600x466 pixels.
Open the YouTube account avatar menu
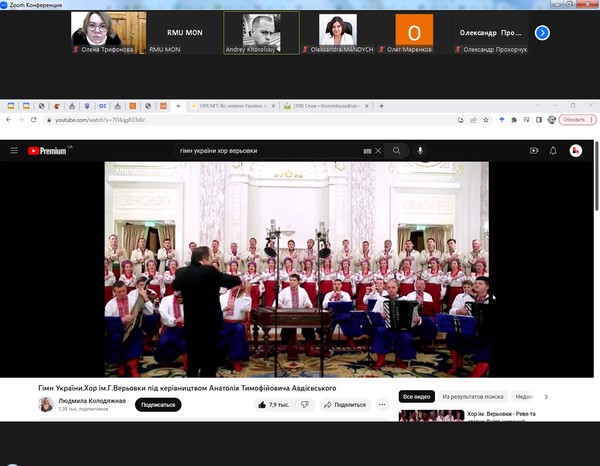click(x=576, y=151)
